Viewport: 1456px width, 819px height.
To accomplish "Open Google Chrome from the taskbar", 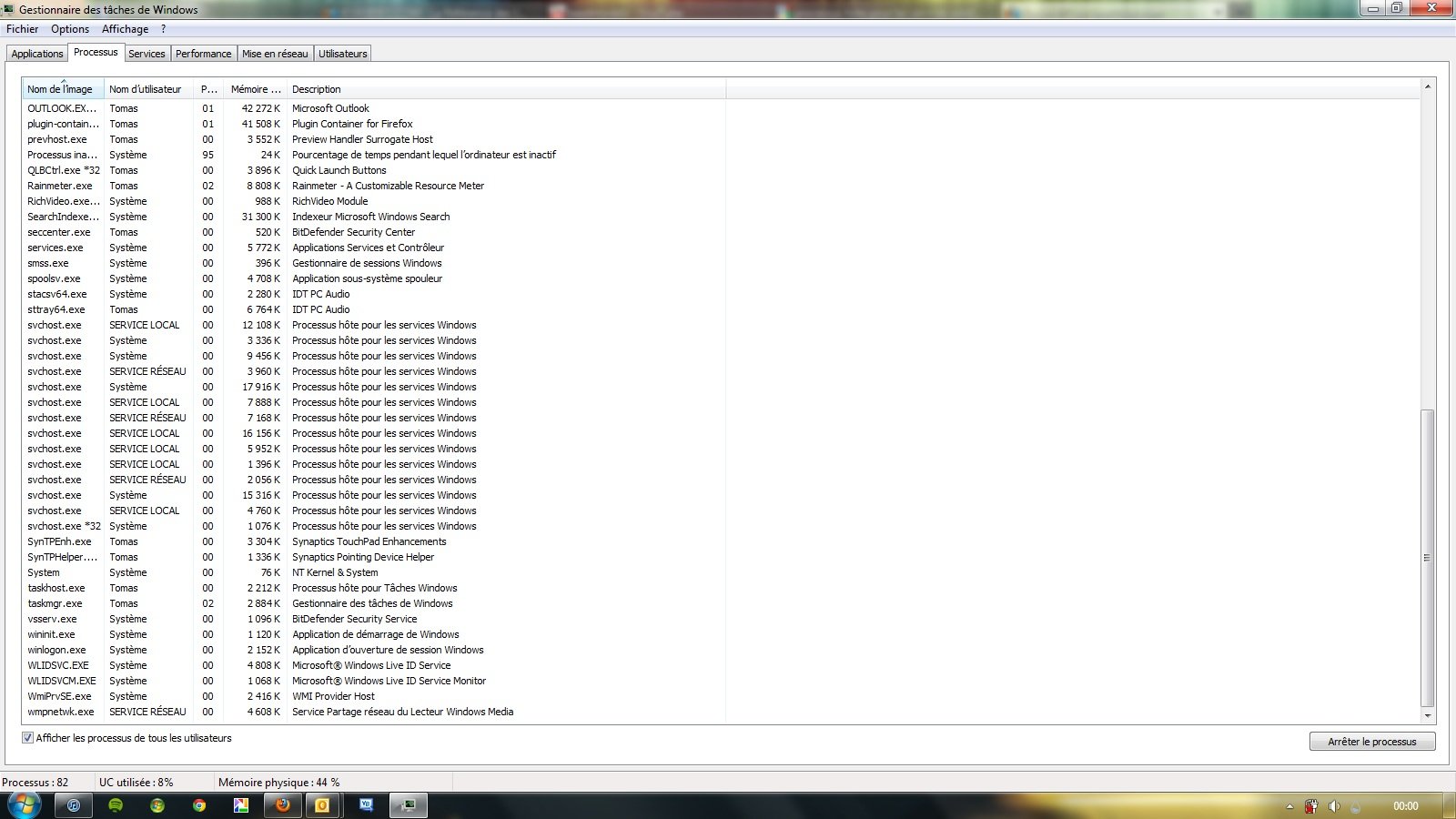I will click(x=199, y=805).
